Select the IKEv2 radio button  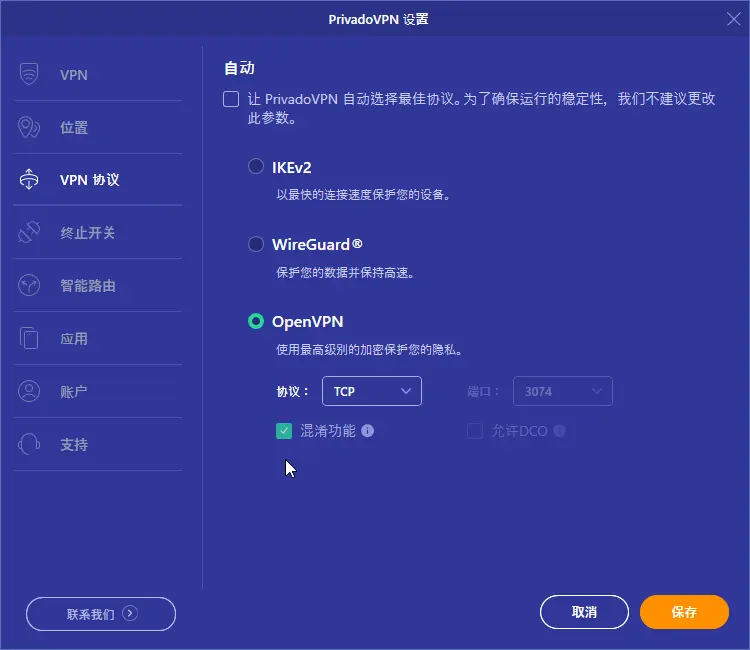pyautogui.click(x=256, y=166)
